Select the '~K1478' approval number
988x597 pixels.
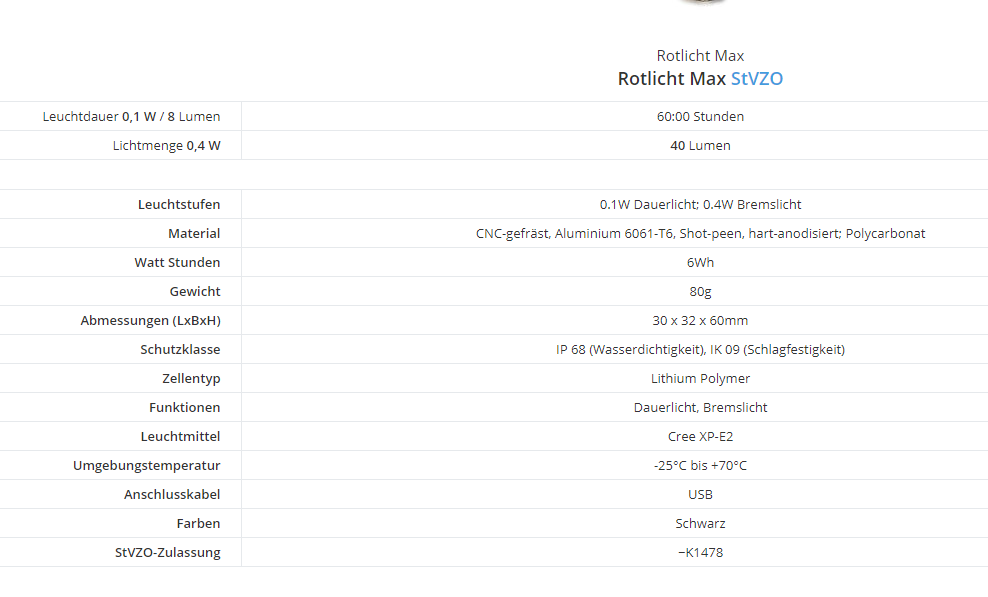(x=700, y=553)
